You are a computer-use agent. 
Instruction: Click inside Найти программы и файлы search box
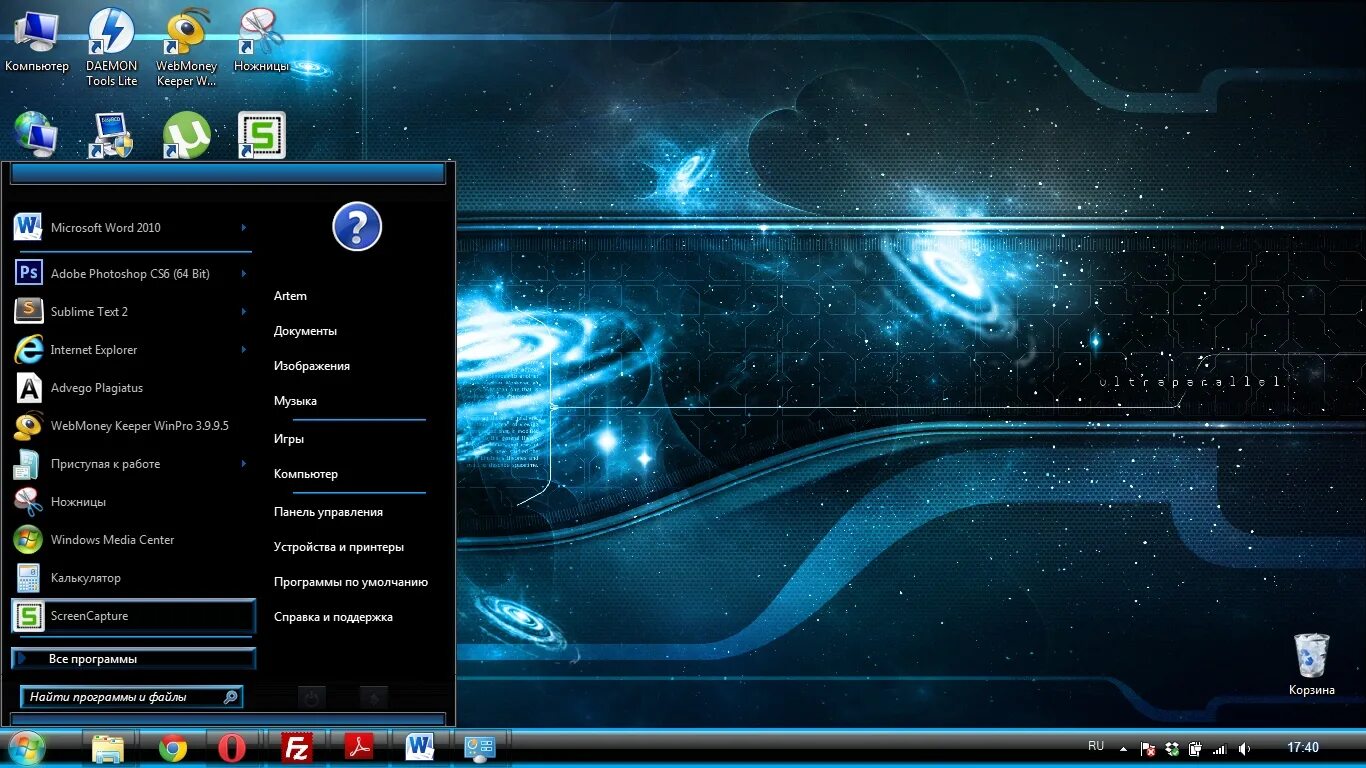131,697
